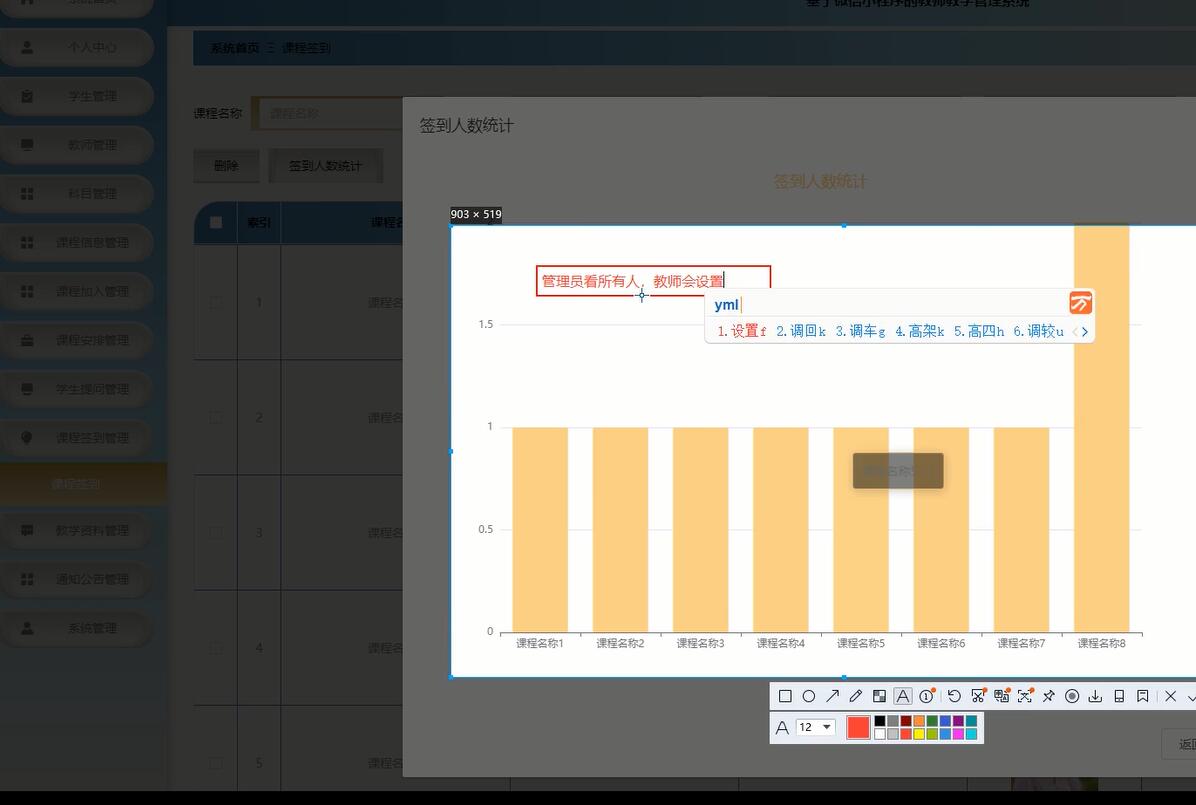Click the 删除 button
The height and width of the screenshot is (805, 1196).
coord(227,166)
